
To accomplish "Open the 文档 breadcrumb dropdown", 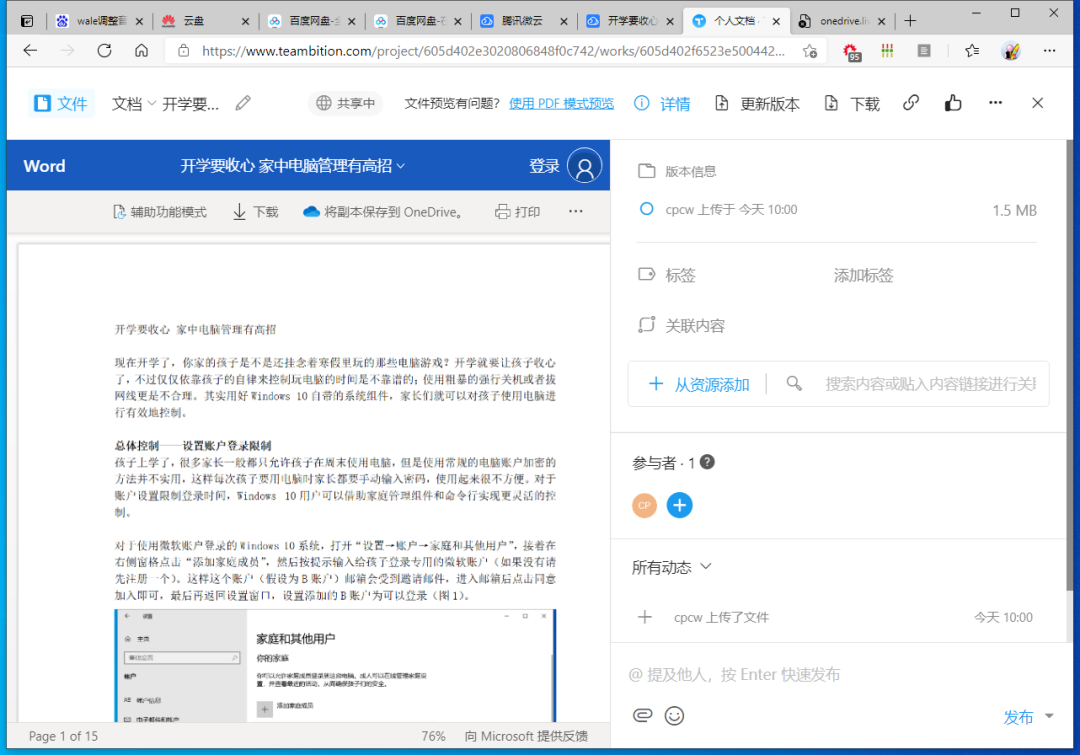I will tap(133, 103).
